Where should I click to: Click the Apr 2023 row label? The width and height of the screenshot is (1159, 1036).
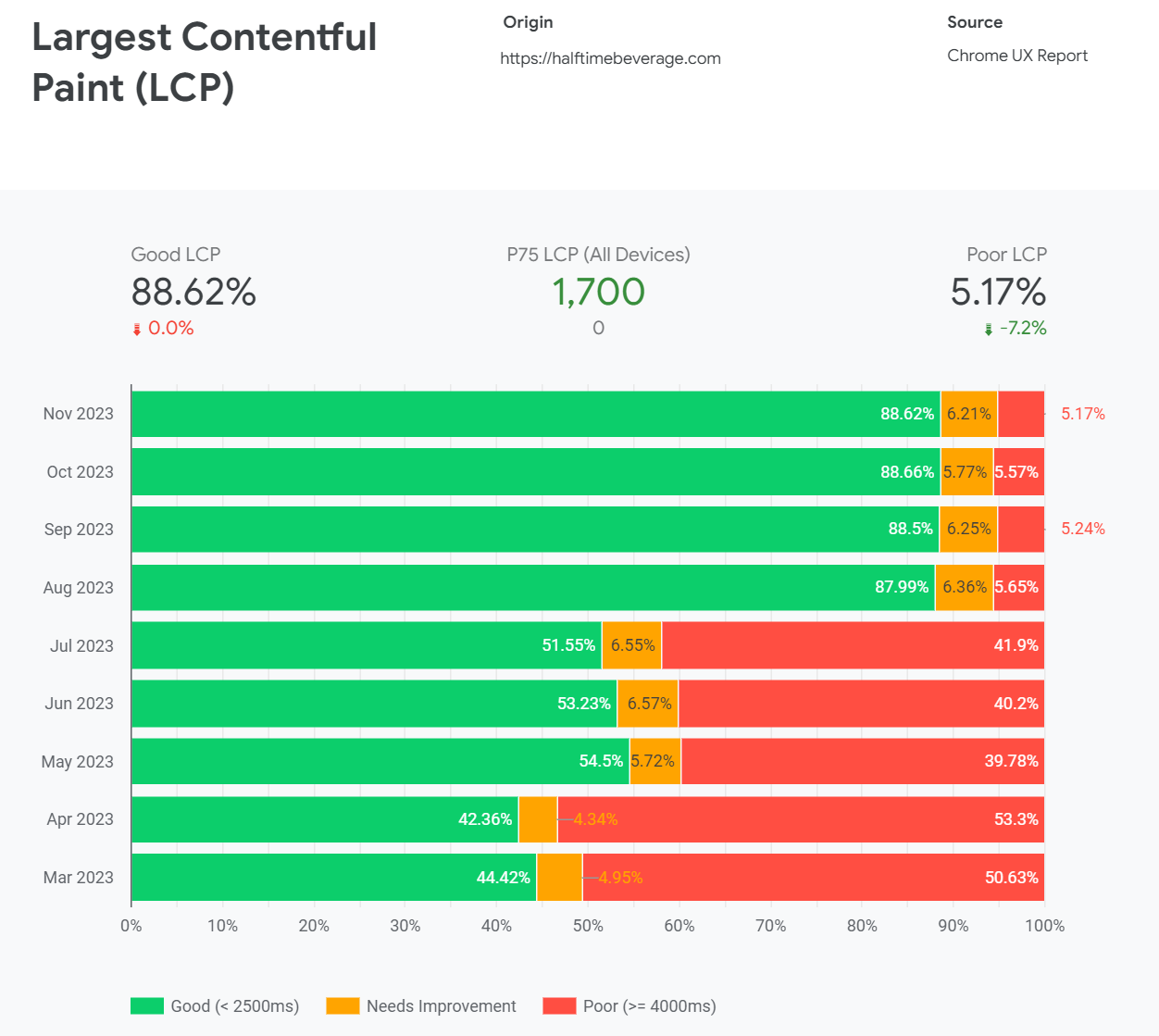81,819
